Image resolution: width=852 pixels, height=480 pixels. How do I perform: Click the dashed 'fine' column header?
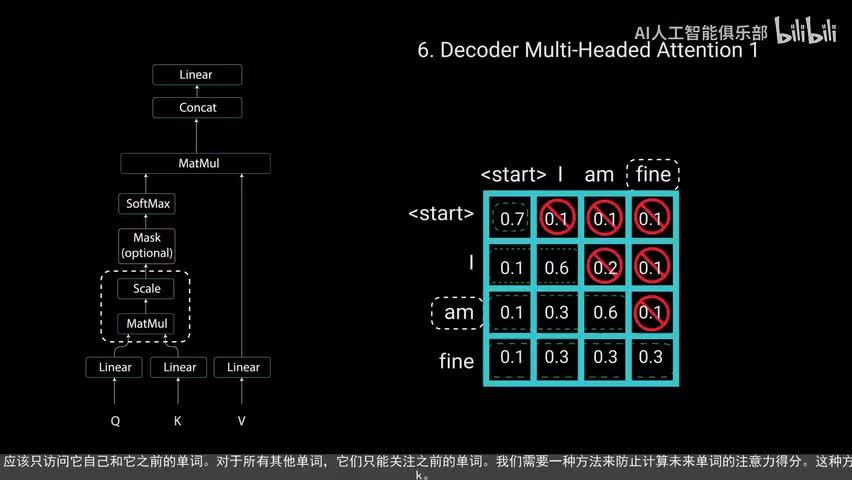tap(653, 175)
